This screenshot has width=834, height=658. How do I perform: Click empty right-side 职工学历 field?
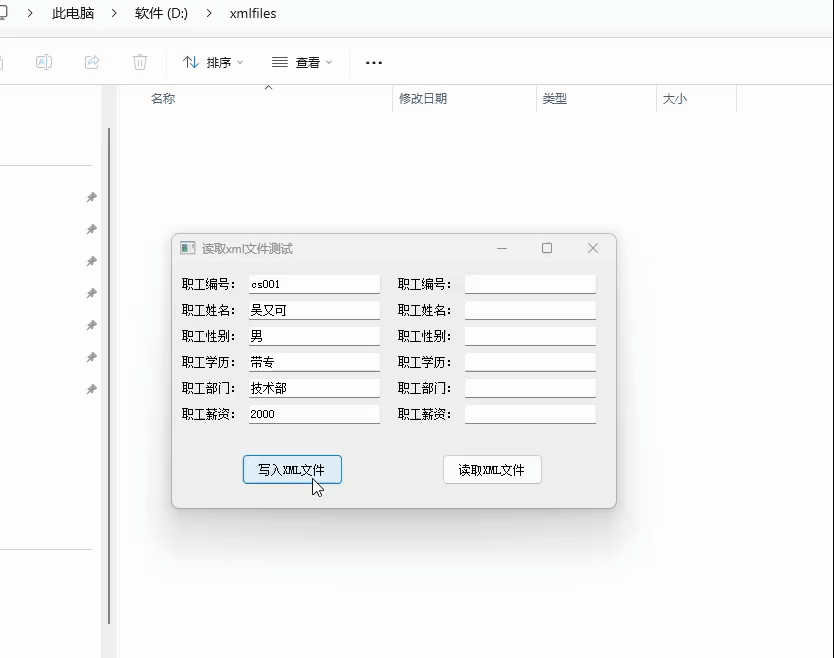530,362
